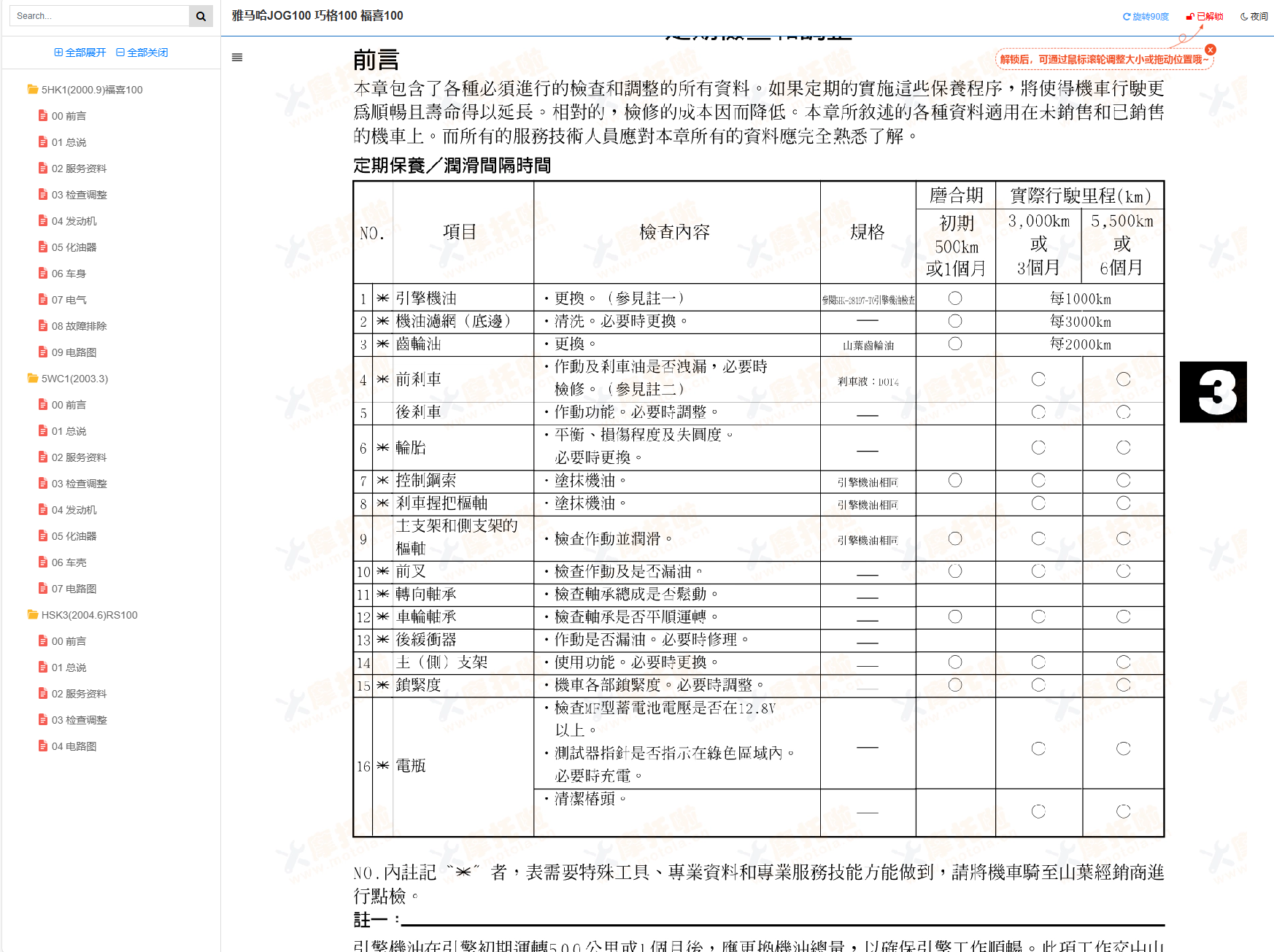Click the 前刹車 table item

point(419,379)
